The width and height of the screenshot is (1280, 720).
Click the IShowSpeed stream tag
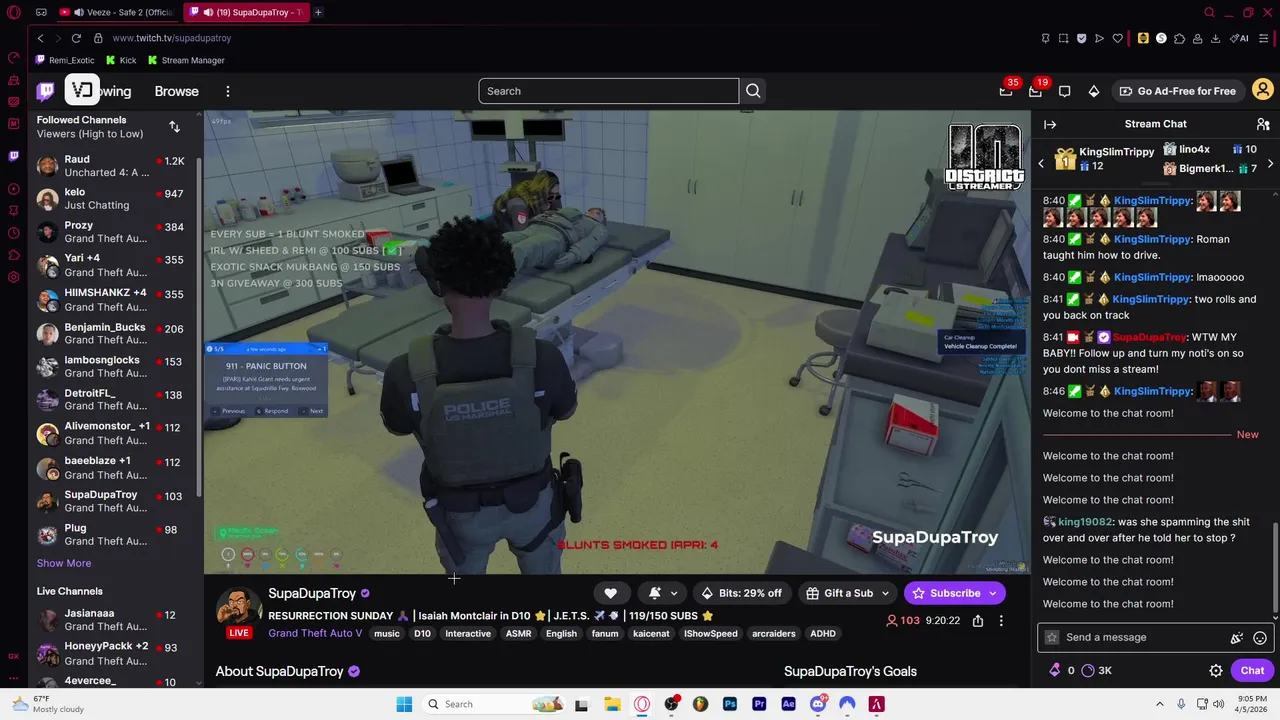[710, 634]
